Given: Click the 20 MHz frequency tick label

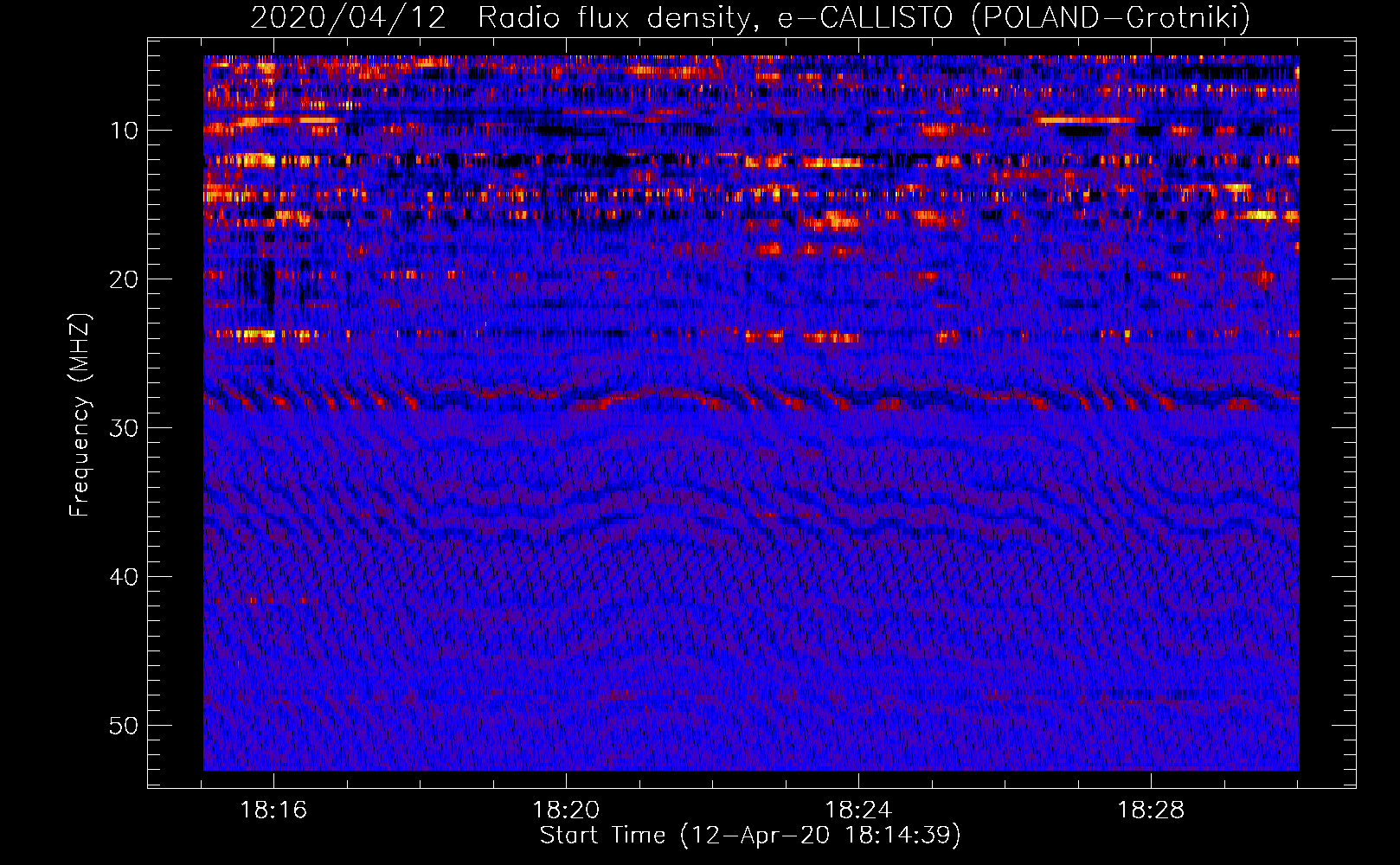Looking at the screenshot, I should point(125,279).
